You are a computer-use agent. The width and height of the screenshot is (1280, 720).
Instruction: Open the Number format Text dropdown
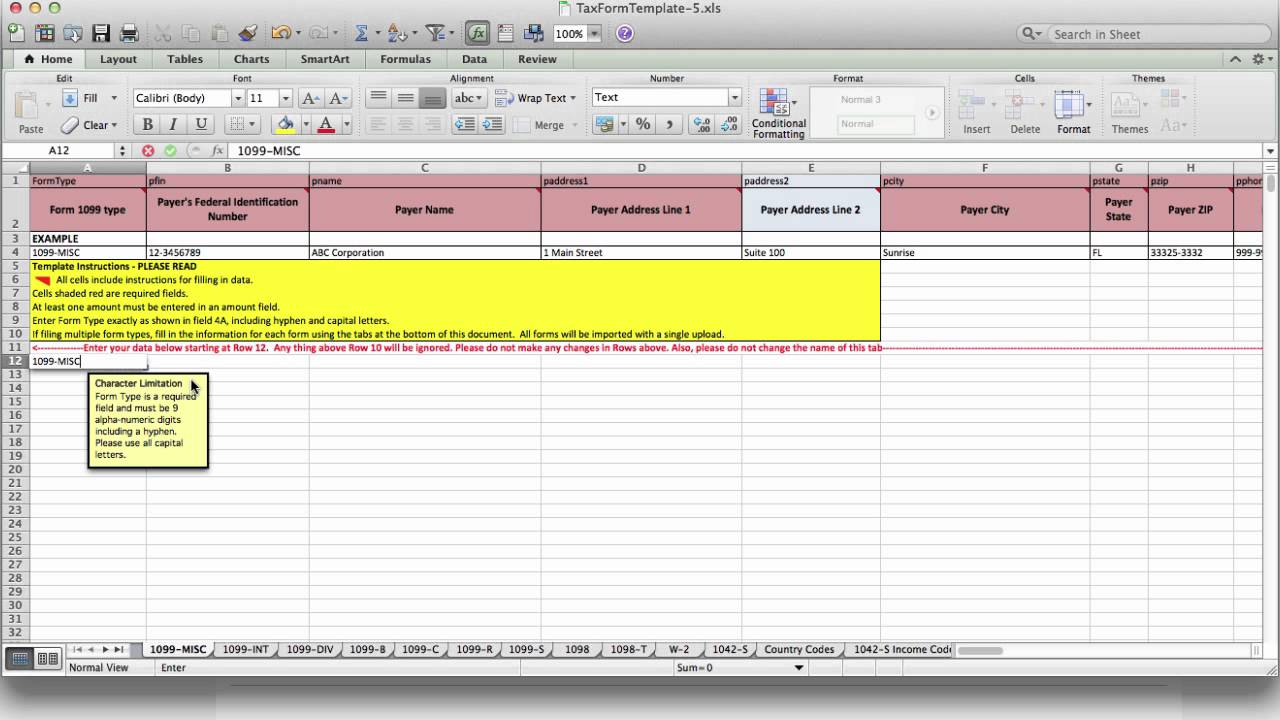point(735,98)
